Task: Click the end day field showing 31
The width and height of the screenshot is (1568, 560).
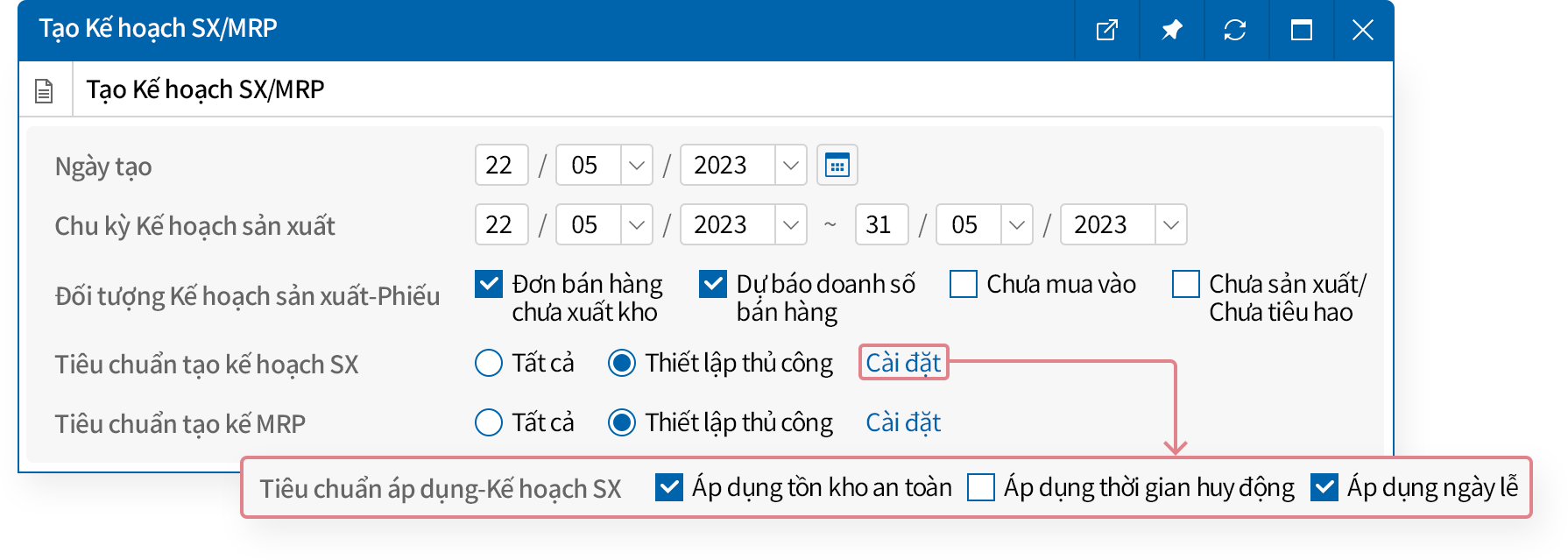Action: click(x=881, y=224)
